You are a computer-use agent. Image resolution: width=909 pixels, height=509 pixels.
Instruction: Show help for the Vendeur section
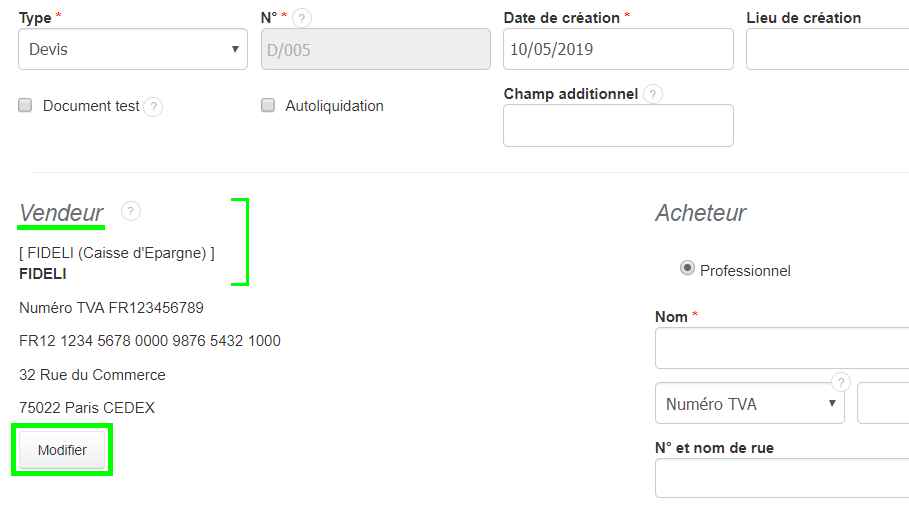point(131,211)
